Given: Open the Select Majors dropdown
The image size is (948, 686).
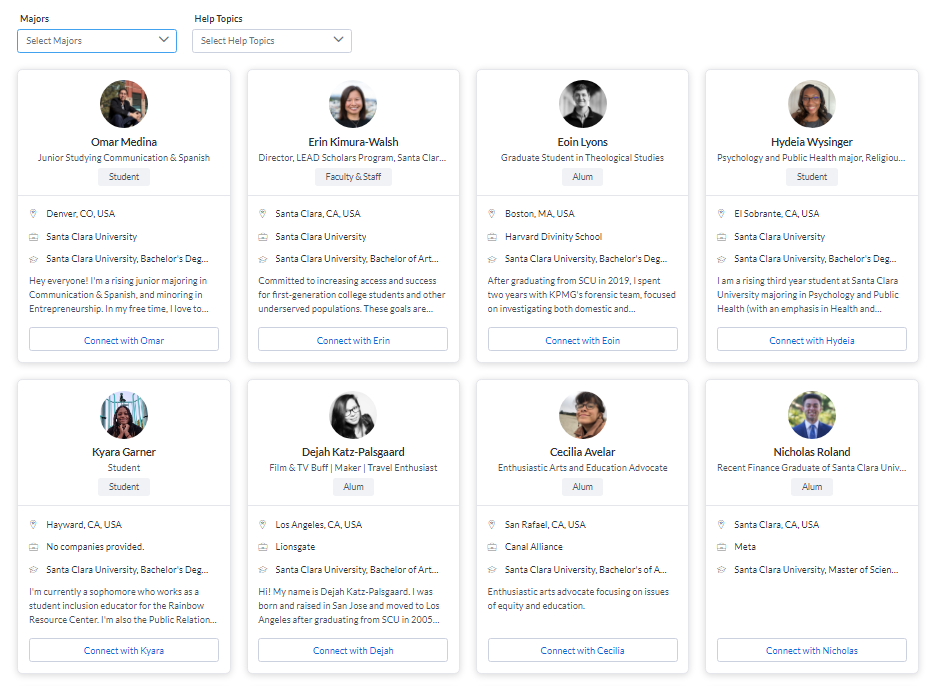Looking at the screenshot, I should [x=97, y=41].
